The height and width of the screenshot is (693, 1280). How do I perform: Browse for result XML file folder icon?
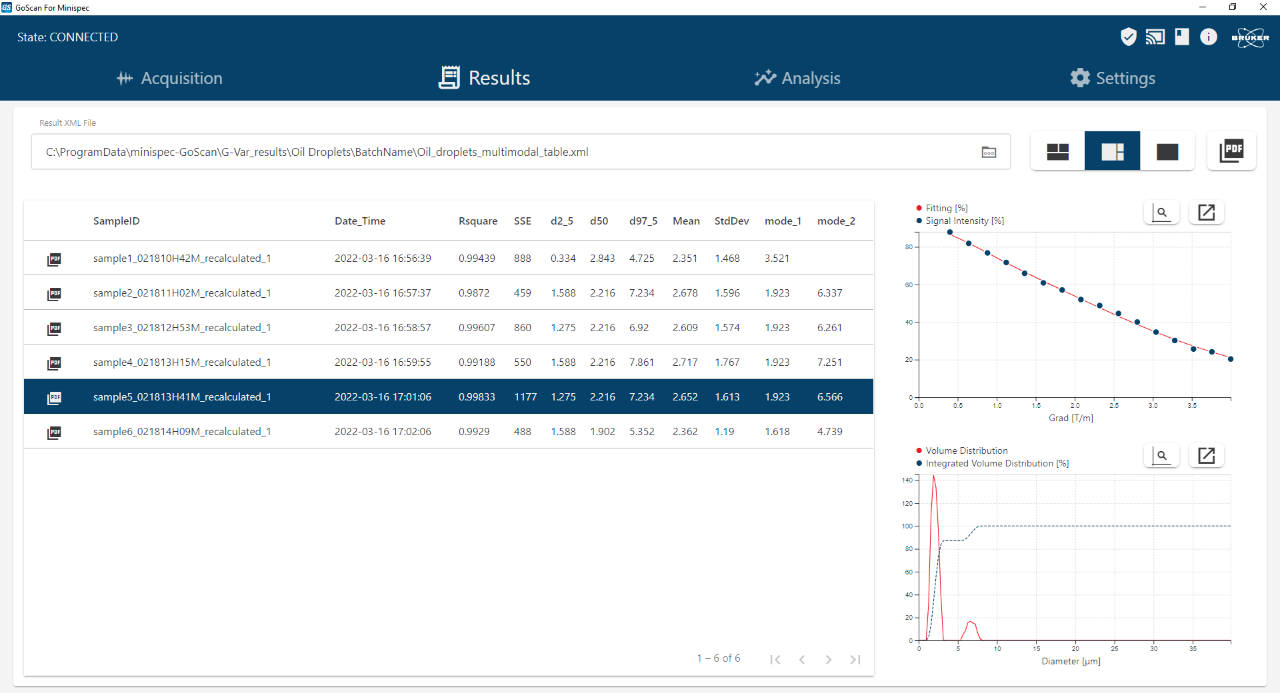coord(989,152)
